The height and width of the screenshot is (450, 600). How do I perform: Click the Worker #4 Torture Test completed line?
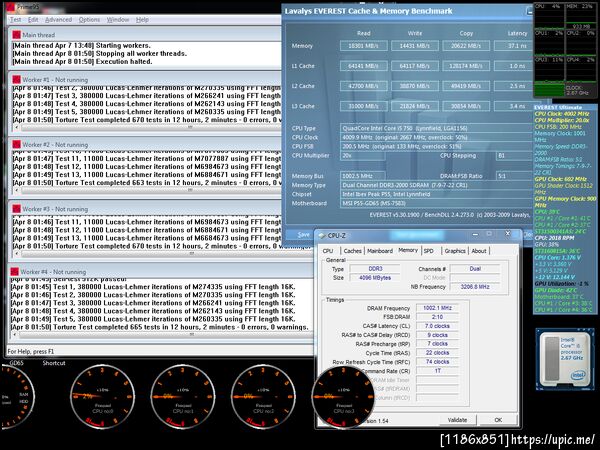[159, 327]
